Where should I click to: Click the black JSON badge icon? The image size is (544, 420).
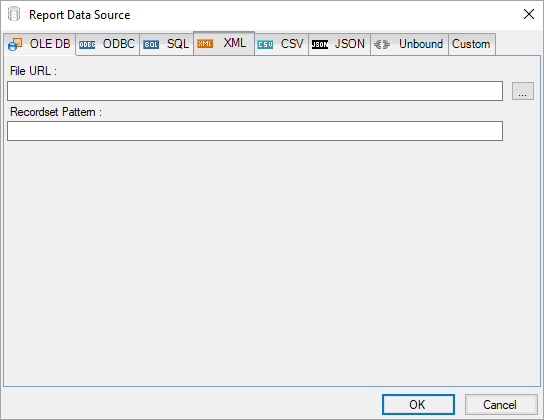320,45
